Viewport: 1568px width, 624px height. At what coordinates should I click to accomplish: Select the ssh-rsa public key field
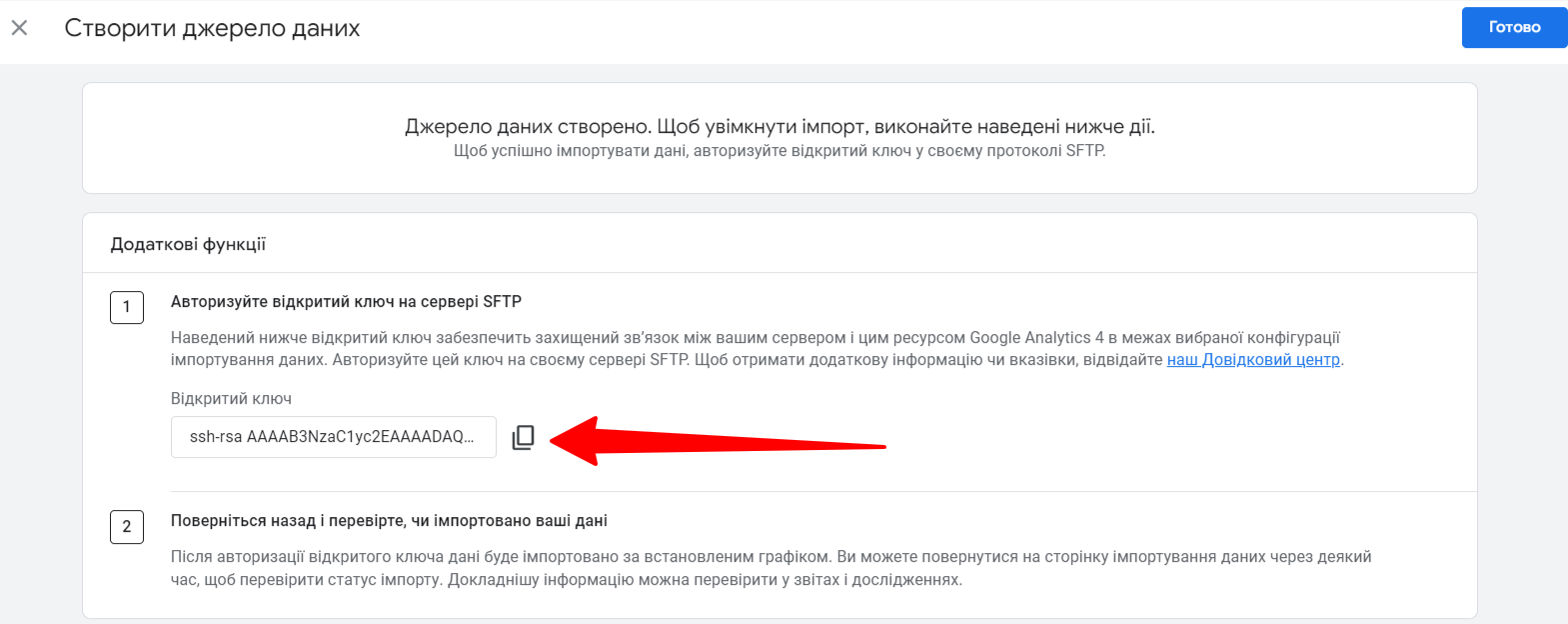pos(334,437)
